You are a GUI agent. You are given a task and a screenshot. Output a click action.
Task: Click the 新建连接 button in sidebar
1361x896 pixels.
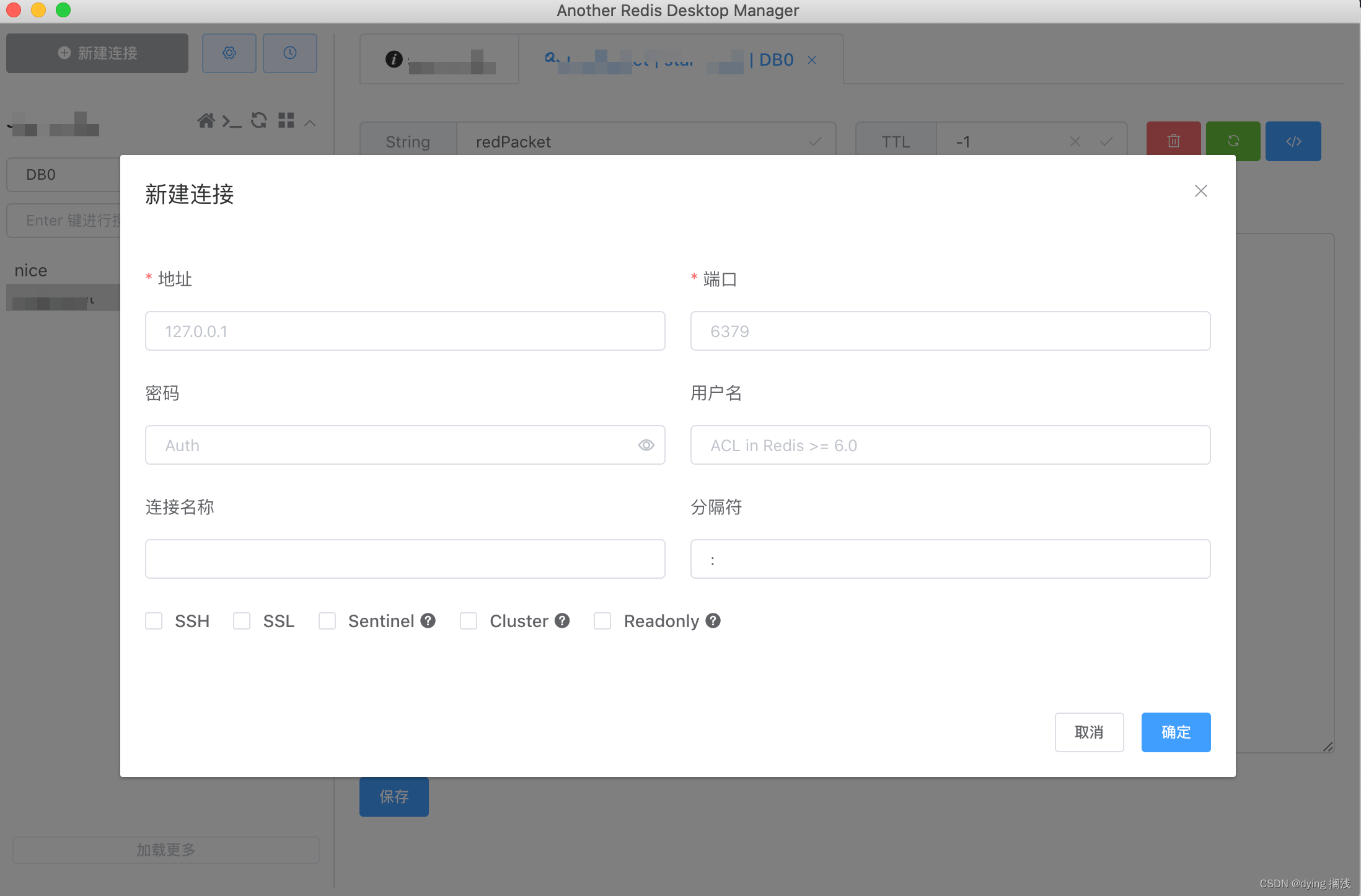(x=97, y=53)
